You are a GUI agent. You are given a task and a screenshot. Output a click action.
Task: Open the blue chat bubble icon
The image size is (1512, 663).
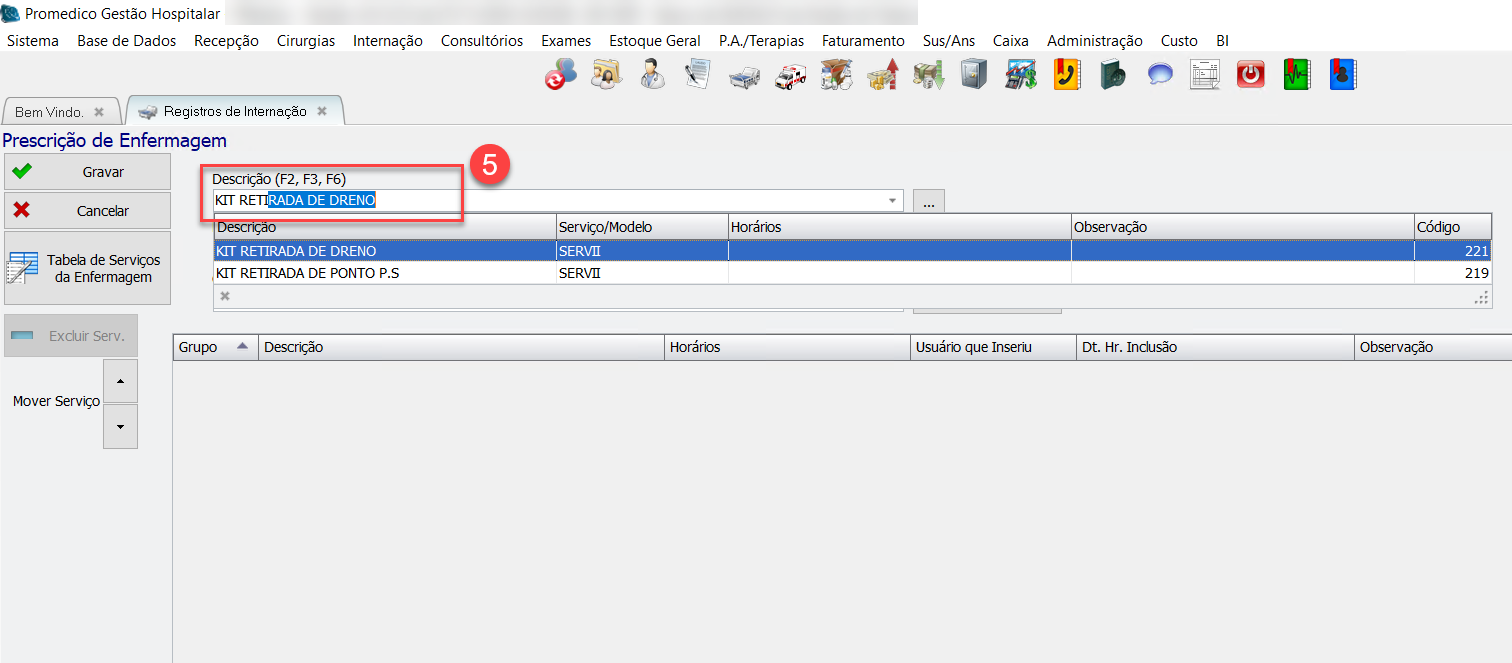(x=1159, y=75)
